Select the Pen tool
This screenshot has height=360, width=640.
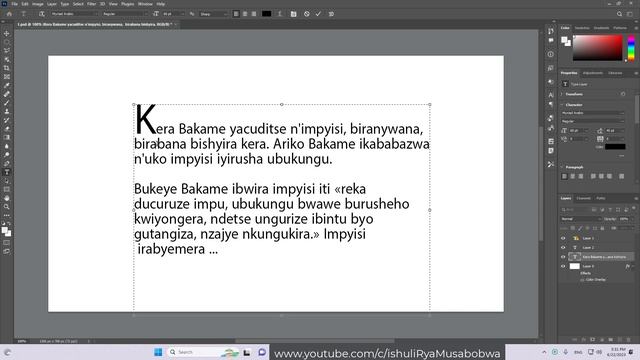pos(7,164)
